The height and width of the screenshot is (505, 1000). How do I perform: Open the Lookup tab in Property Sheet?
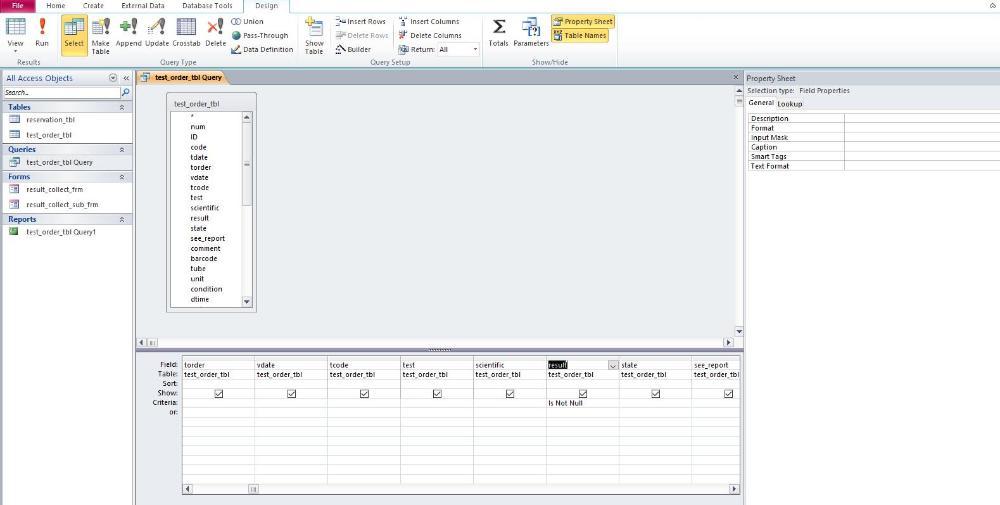(790, 103)
